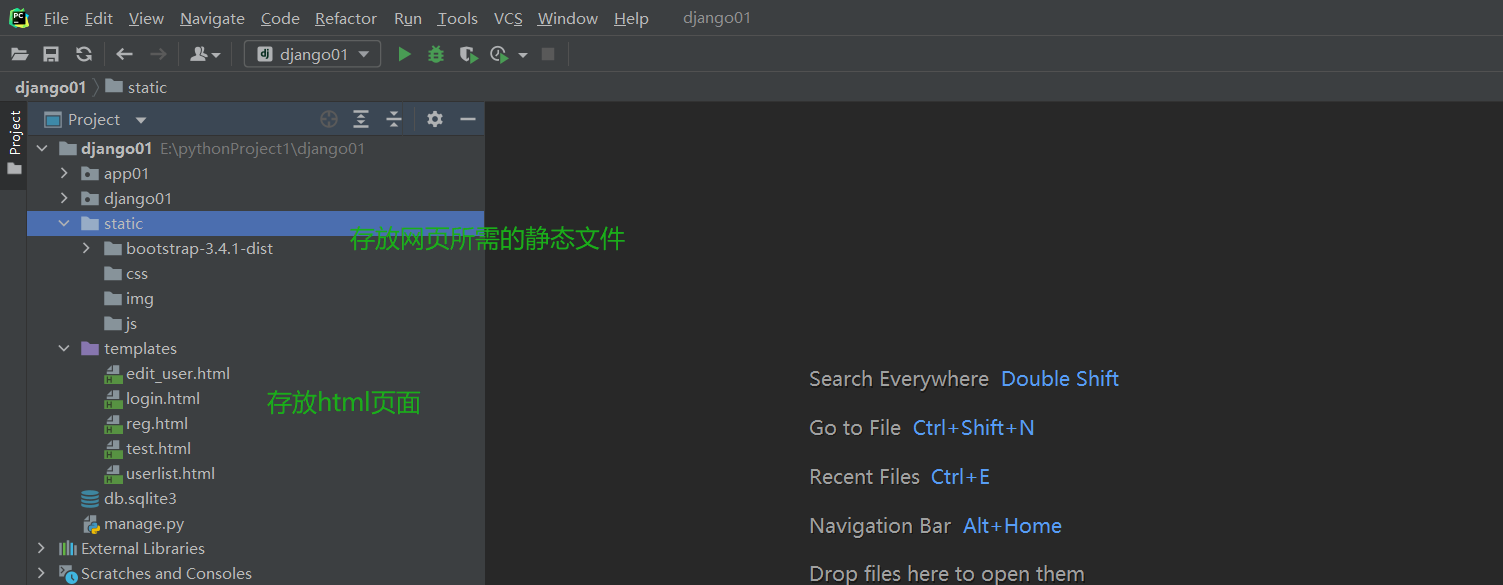Collapse the templates folder
Viewport: 1503px width, 585px height.
point(64,348)
